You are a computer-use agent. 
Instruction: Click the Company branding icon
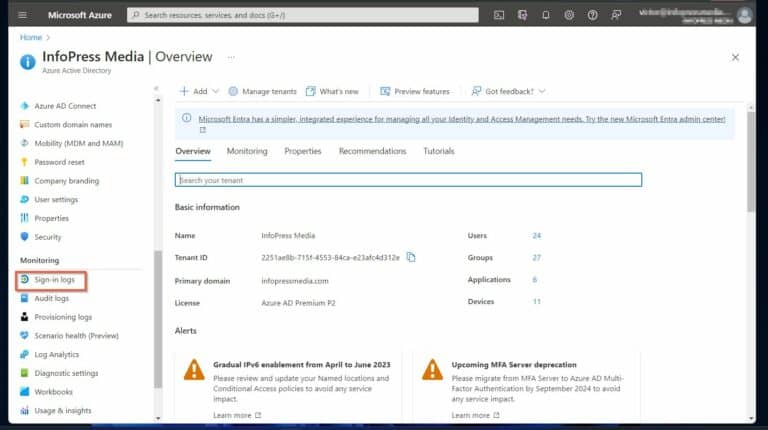(x=24, y=181)
